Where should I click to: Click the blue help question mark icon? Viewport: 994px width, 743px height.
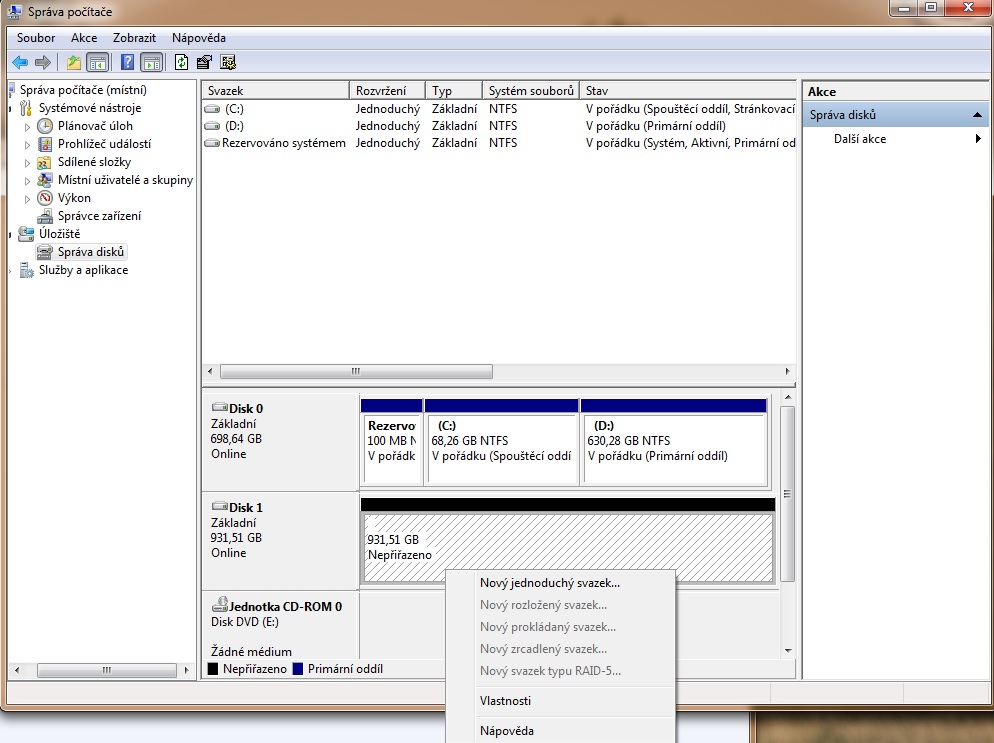[x=127, y=62]
